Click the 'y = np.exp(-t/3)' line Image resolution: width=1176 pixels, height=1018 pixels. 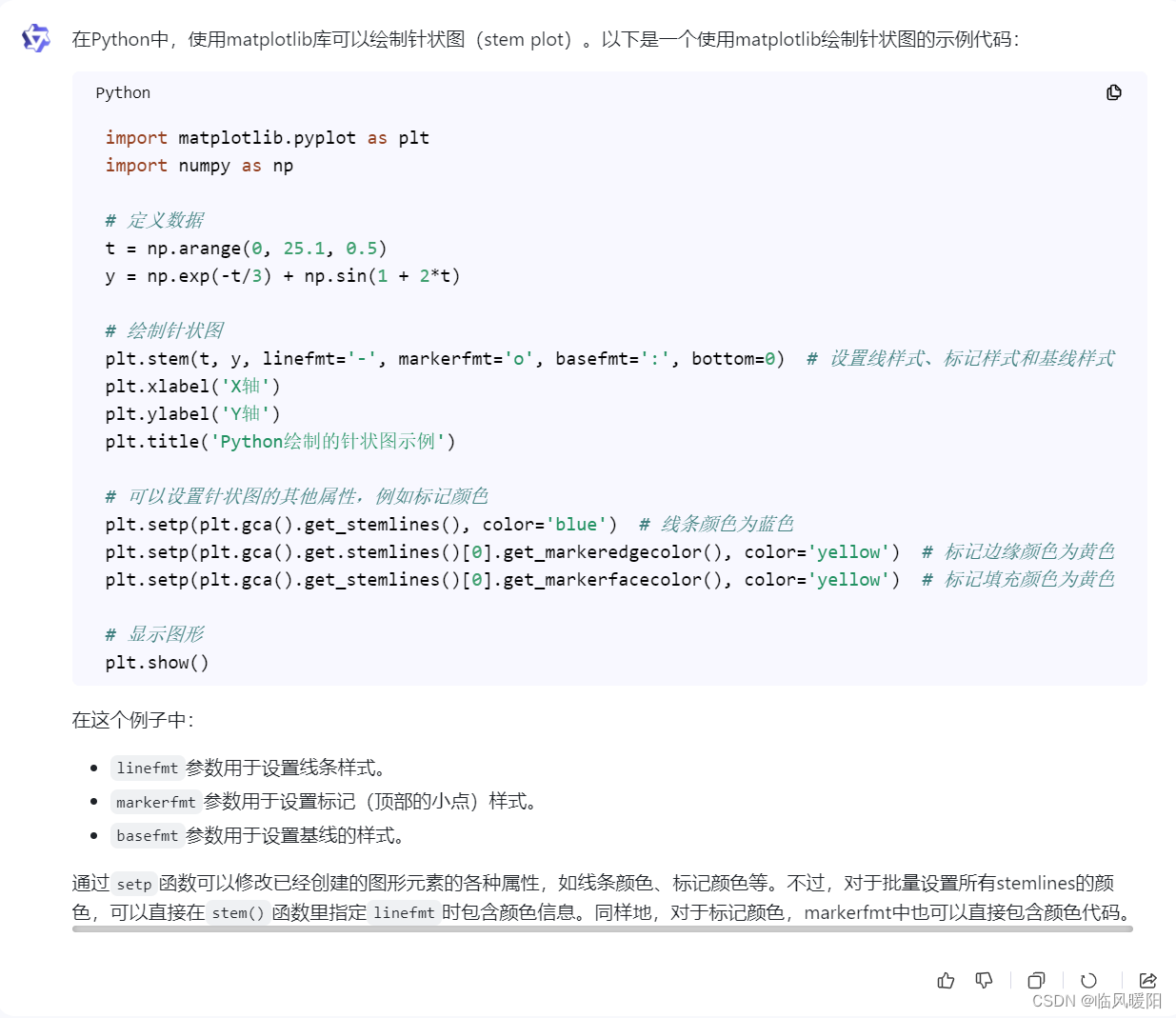point(283,276)
